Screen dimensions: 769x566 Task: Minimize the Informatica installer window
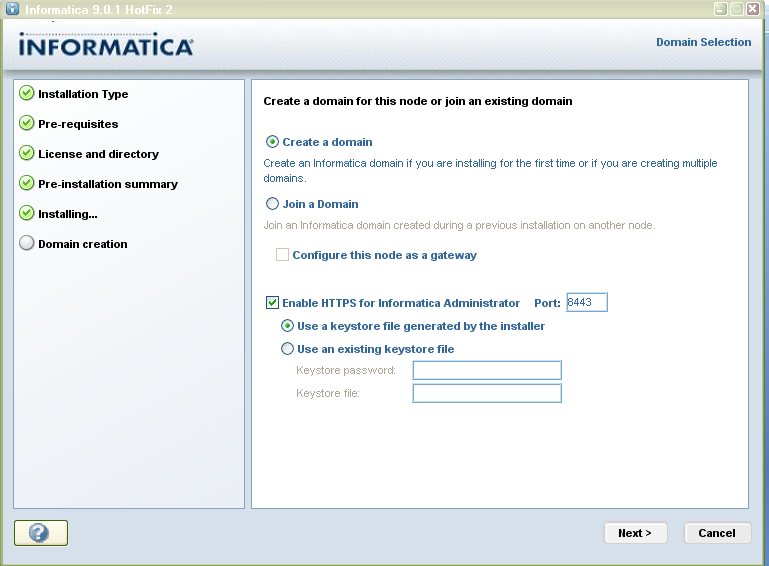coord(720,9)
